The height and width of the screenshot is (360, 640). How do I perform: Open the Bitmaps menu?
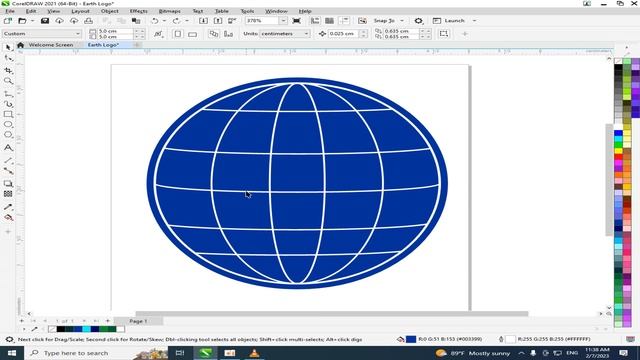point(169,11)
